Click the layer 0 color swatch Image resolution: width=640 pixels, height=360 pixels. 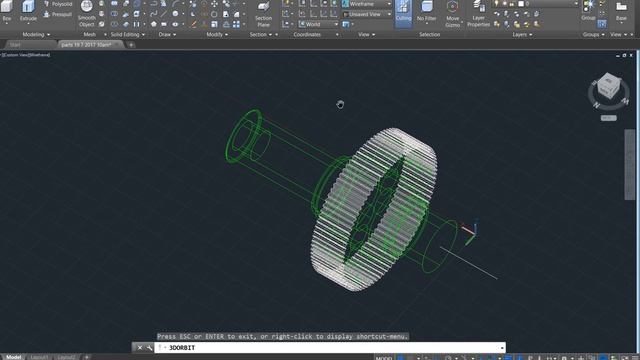click(x=521, y=4)
